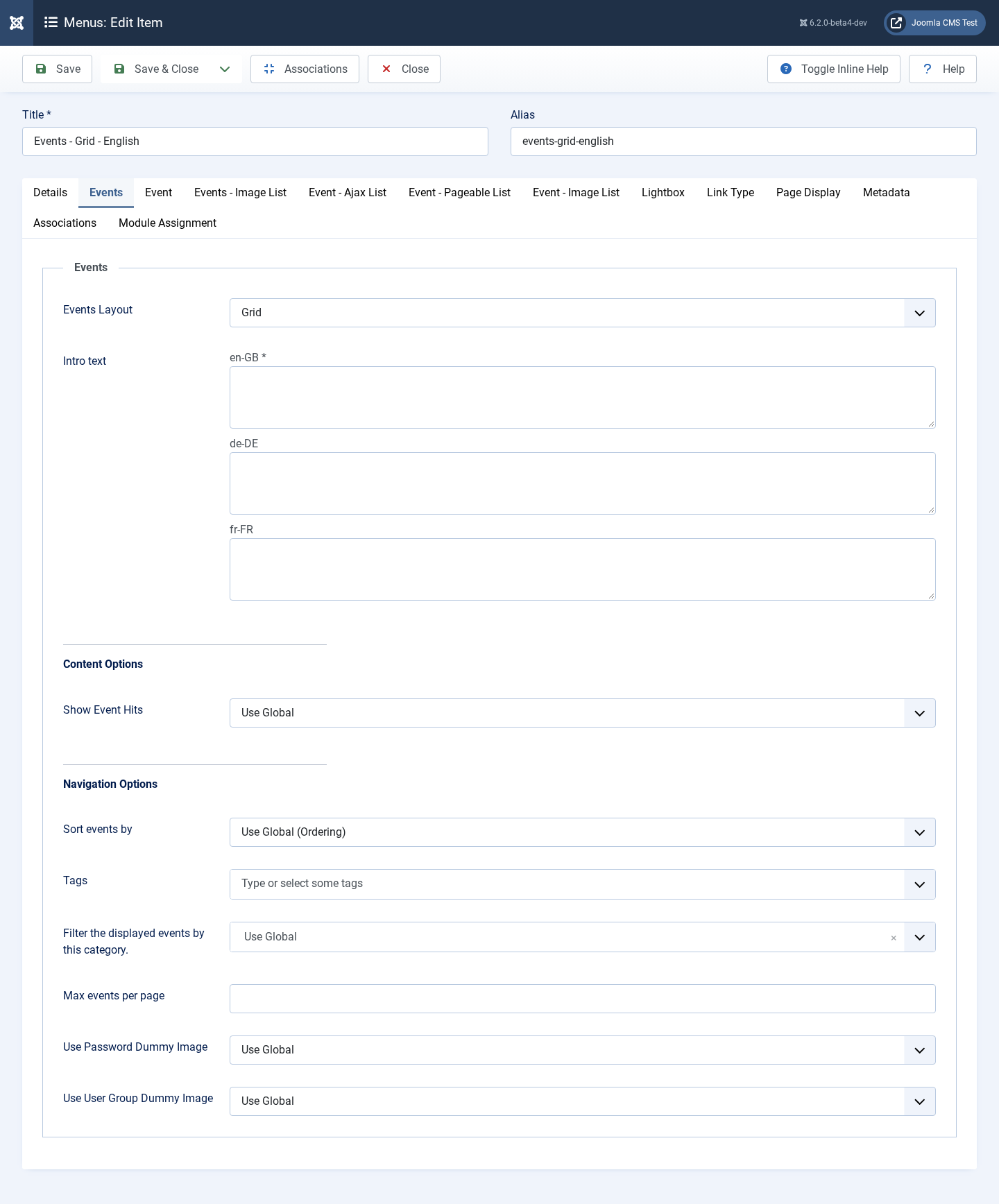The width and height of the screenshot is (999, 1204).
Task: Toggle Inline Help
Action: 833,69
